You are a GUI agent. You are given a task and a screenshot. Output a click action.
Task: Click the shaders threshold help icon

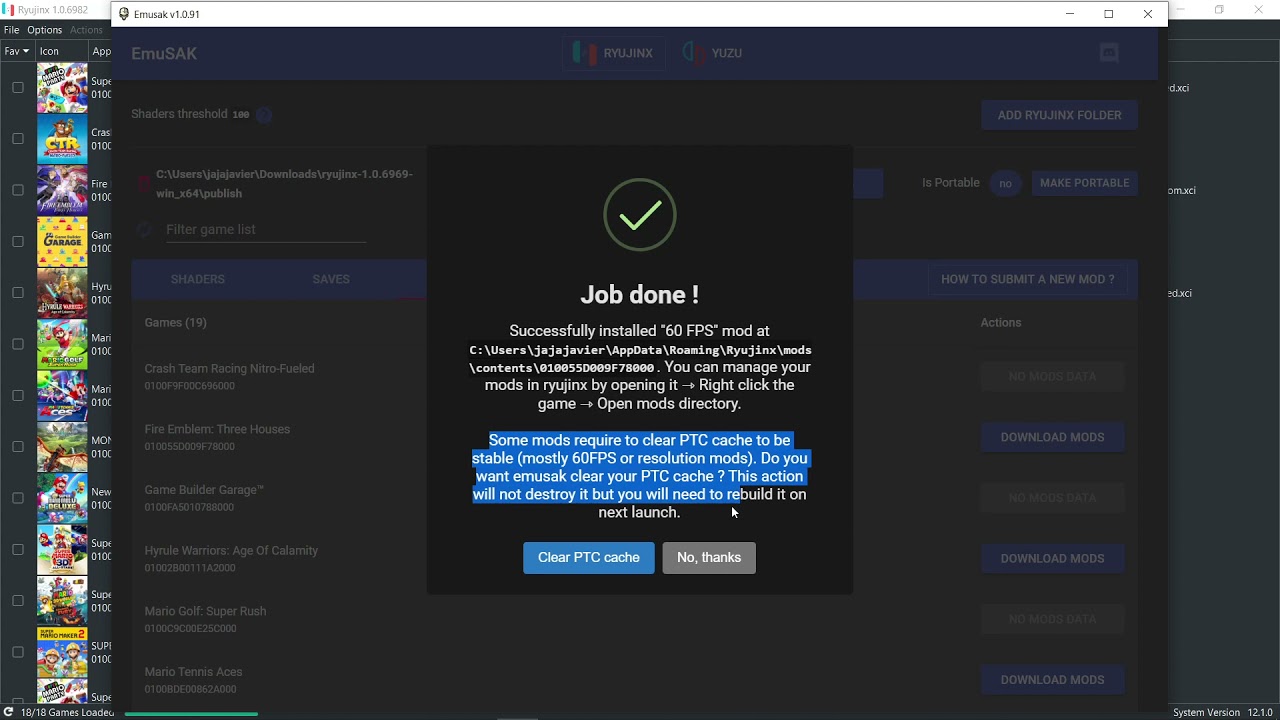(x=264, y=115)
